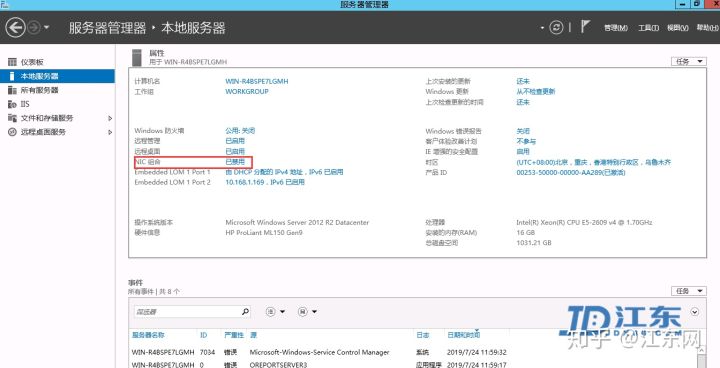Open the 帮助(H) menu
The width and height of the screenshot is (720, 368).
[708, 28]
